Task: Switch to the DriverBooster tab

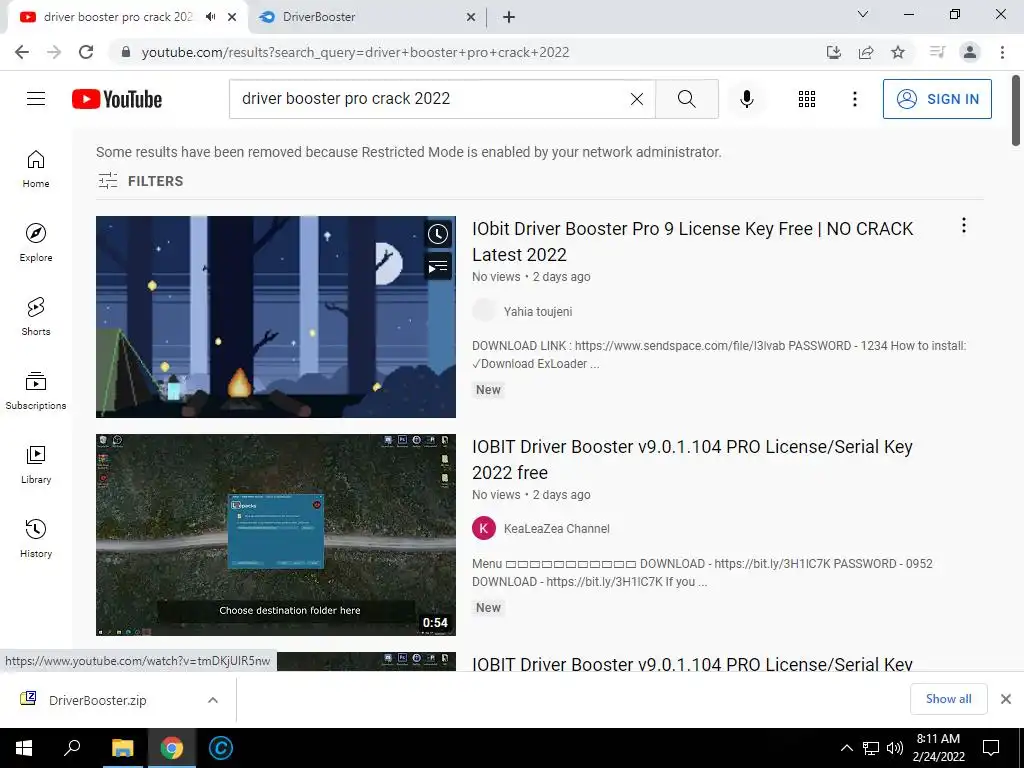Action: pos(366,17)
